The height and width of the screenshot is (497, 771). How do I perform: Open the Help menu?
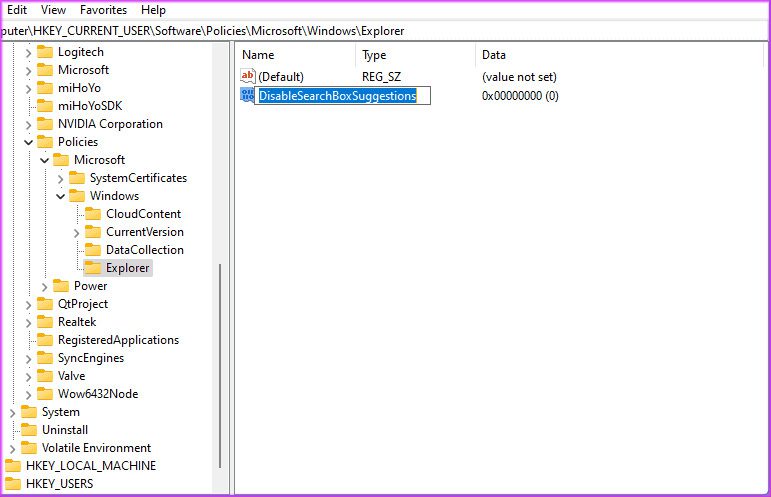tap(153, 10)
